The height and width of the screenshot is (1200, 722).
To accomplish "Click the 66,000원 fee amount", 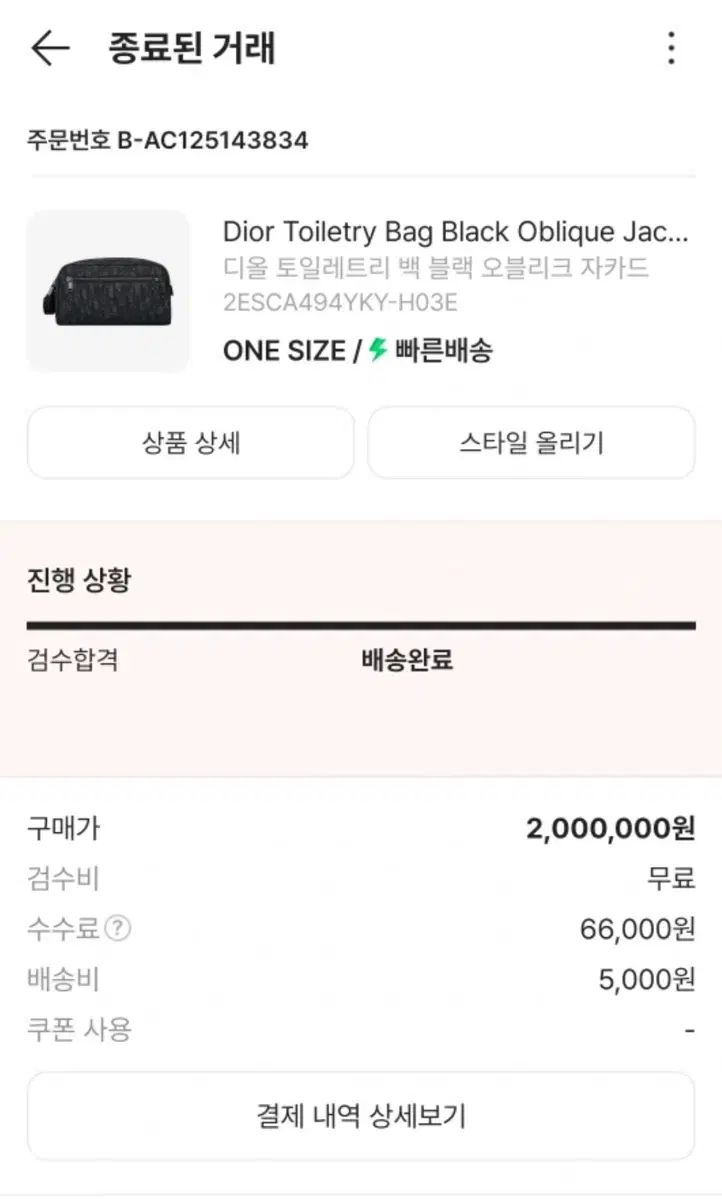I will point(637,929).
